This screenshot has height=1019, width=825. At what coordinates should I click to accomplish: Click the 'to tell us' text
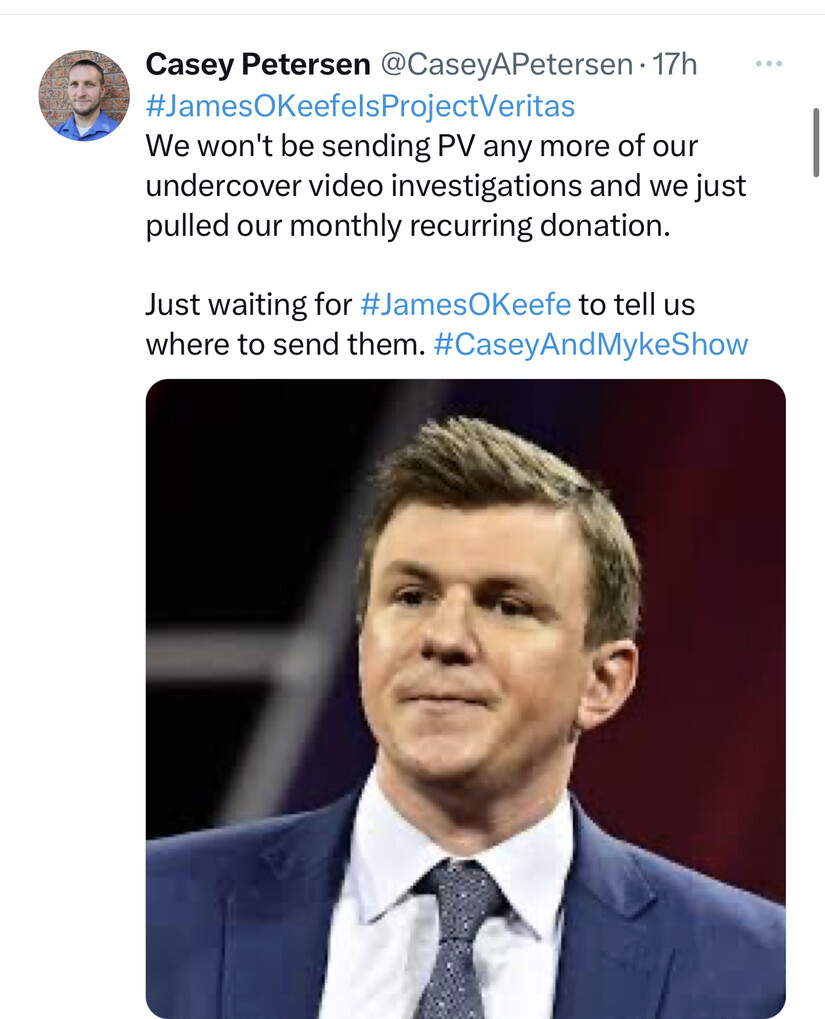click(x=637, y=304)
